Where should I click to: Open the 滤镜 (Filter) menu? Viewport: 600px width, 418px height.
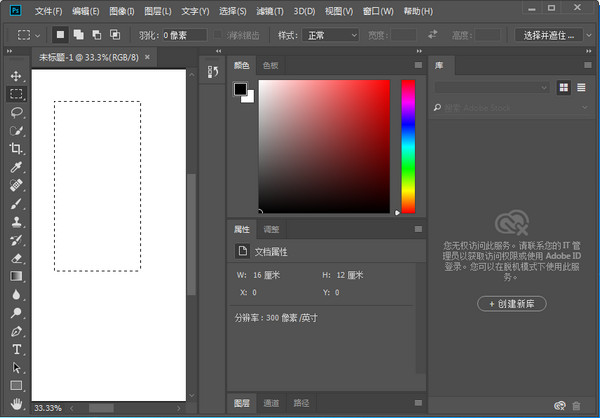[x=268, y=11]
